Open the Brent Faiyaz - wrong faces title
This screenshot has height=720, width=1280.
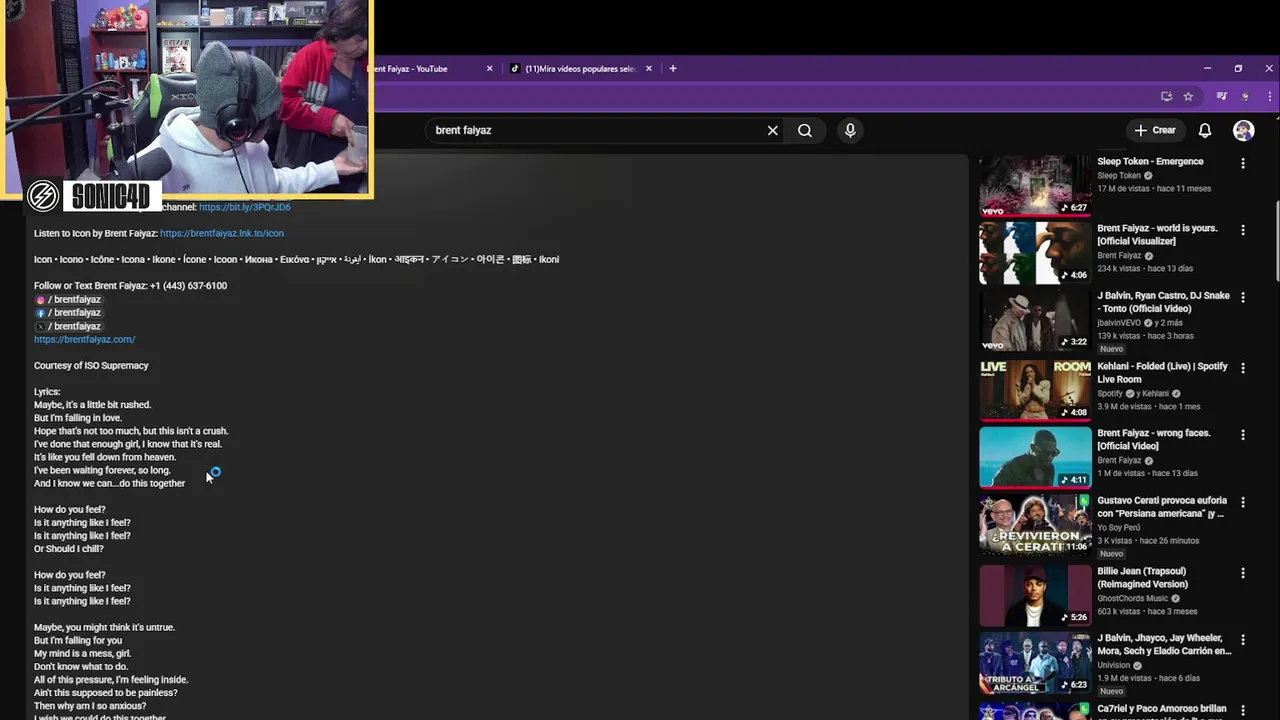click(1154, 439)
